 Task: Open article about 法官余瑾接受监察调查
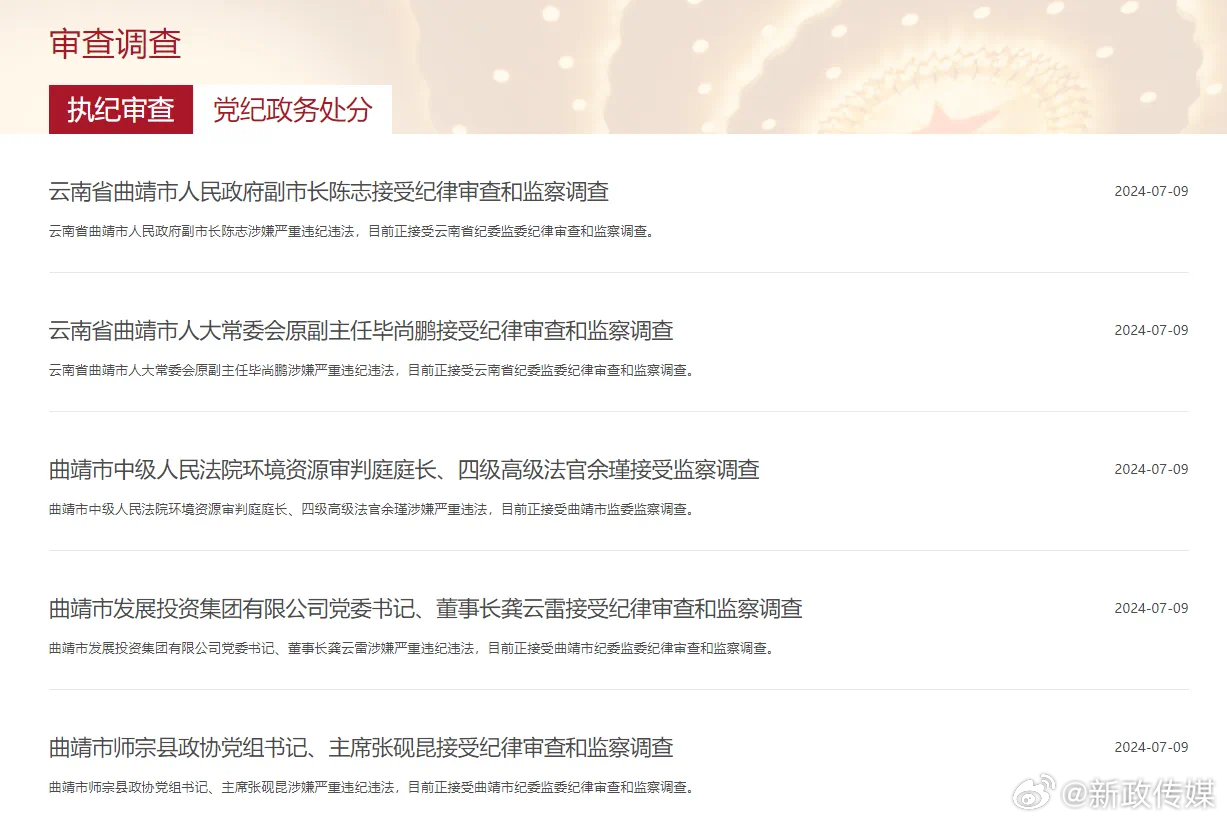(404, 469)
